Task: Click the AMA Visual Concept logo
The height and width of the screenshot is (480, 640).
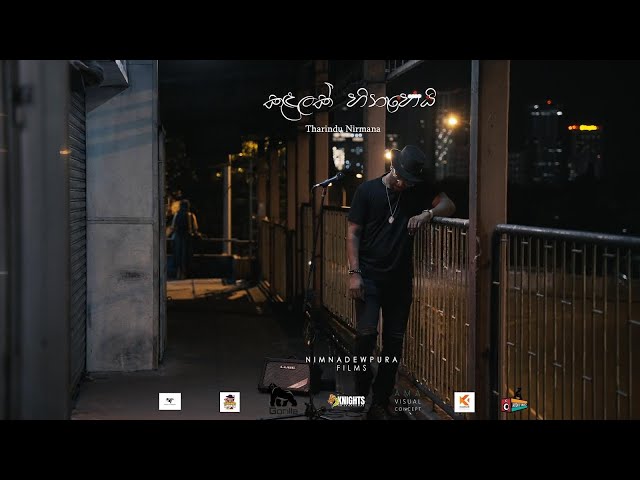Action: pyautogui.click(x=407, y=401)
